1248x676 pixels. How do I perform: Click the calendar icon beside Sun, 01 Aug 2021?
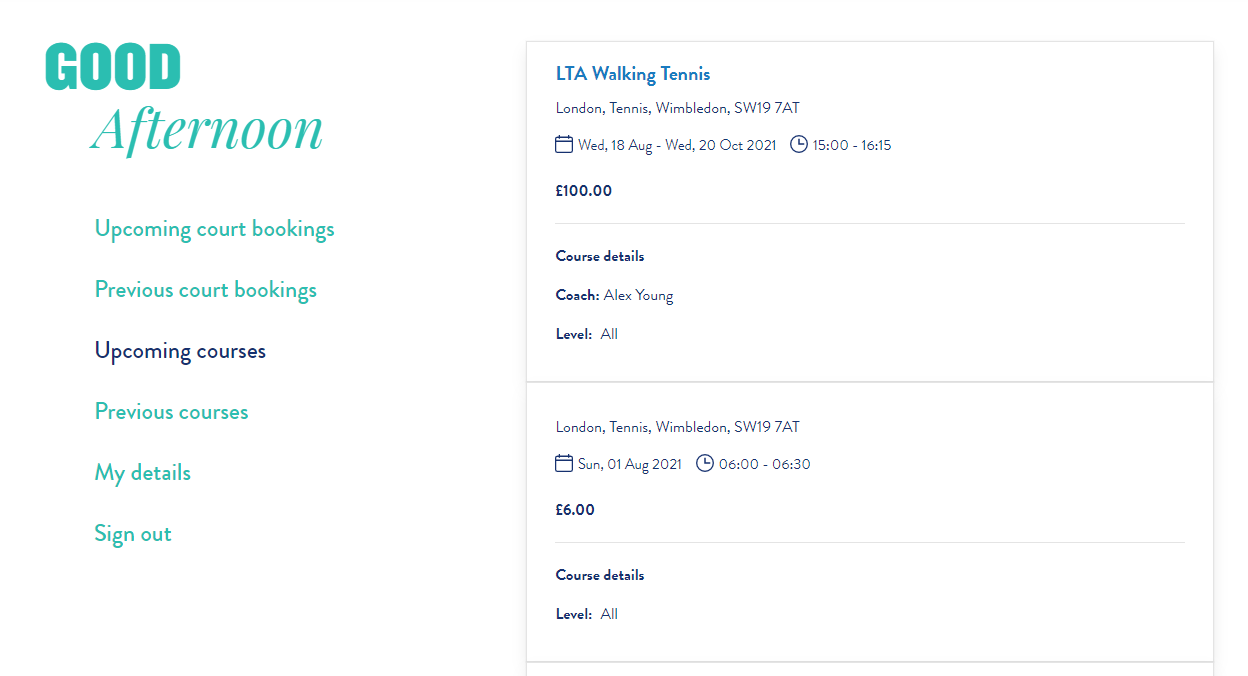click(x=564, y=464)
